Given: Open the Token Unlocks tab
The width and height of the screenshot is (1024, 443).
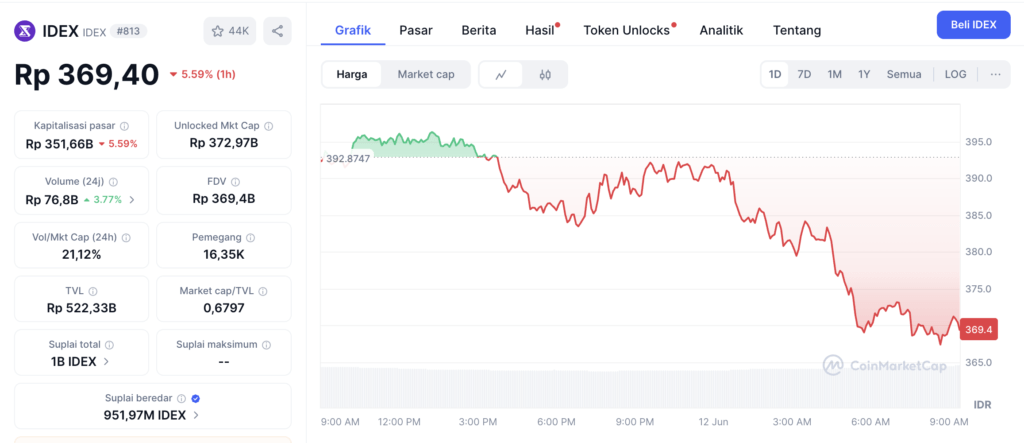Looking at the screenshot, I should pos(627,30).
